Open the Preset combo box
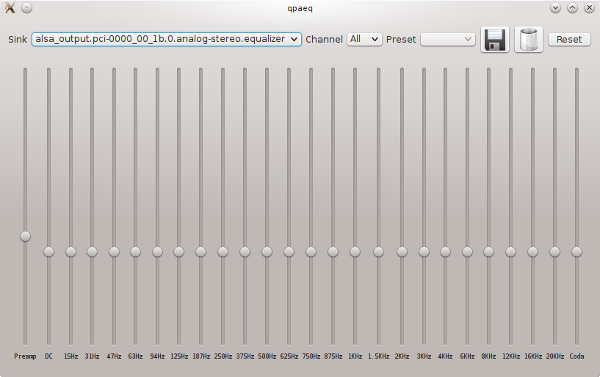Screen dimensions: 600x377 (448, 39)
